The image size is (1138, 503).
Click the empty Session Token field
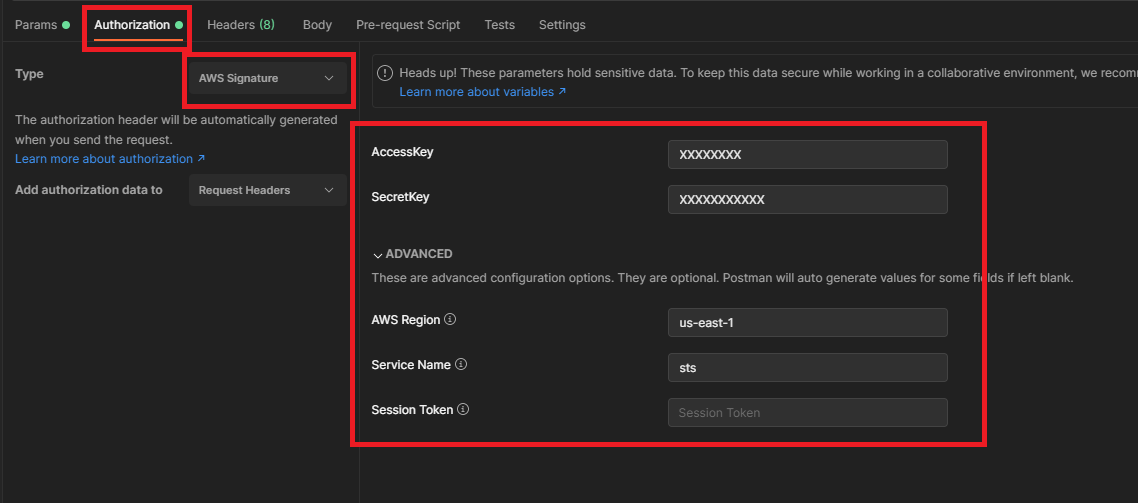807,413
